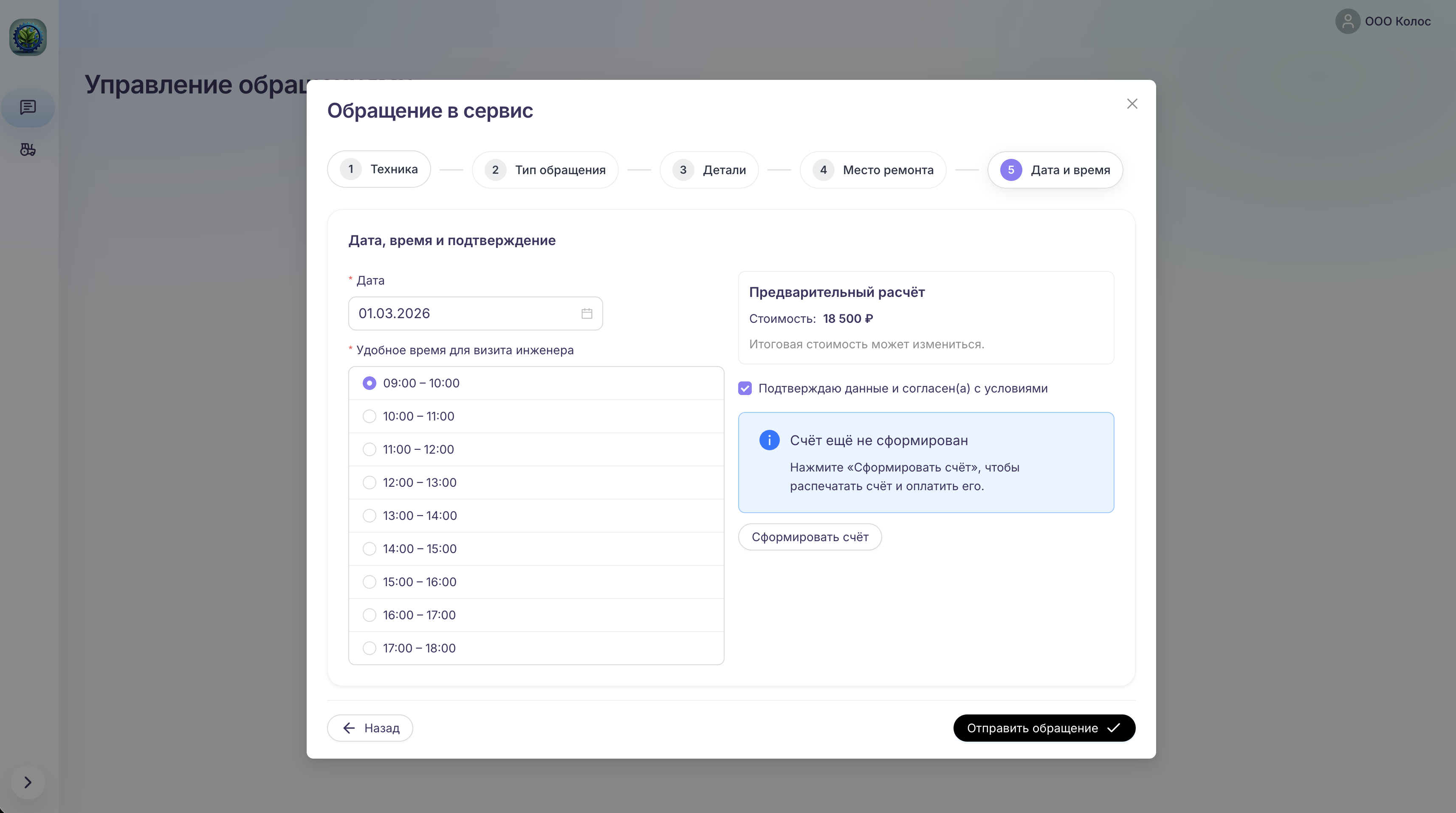Click step 5 circle Дата и время
1456x813 pixels.
point(1010,170)
